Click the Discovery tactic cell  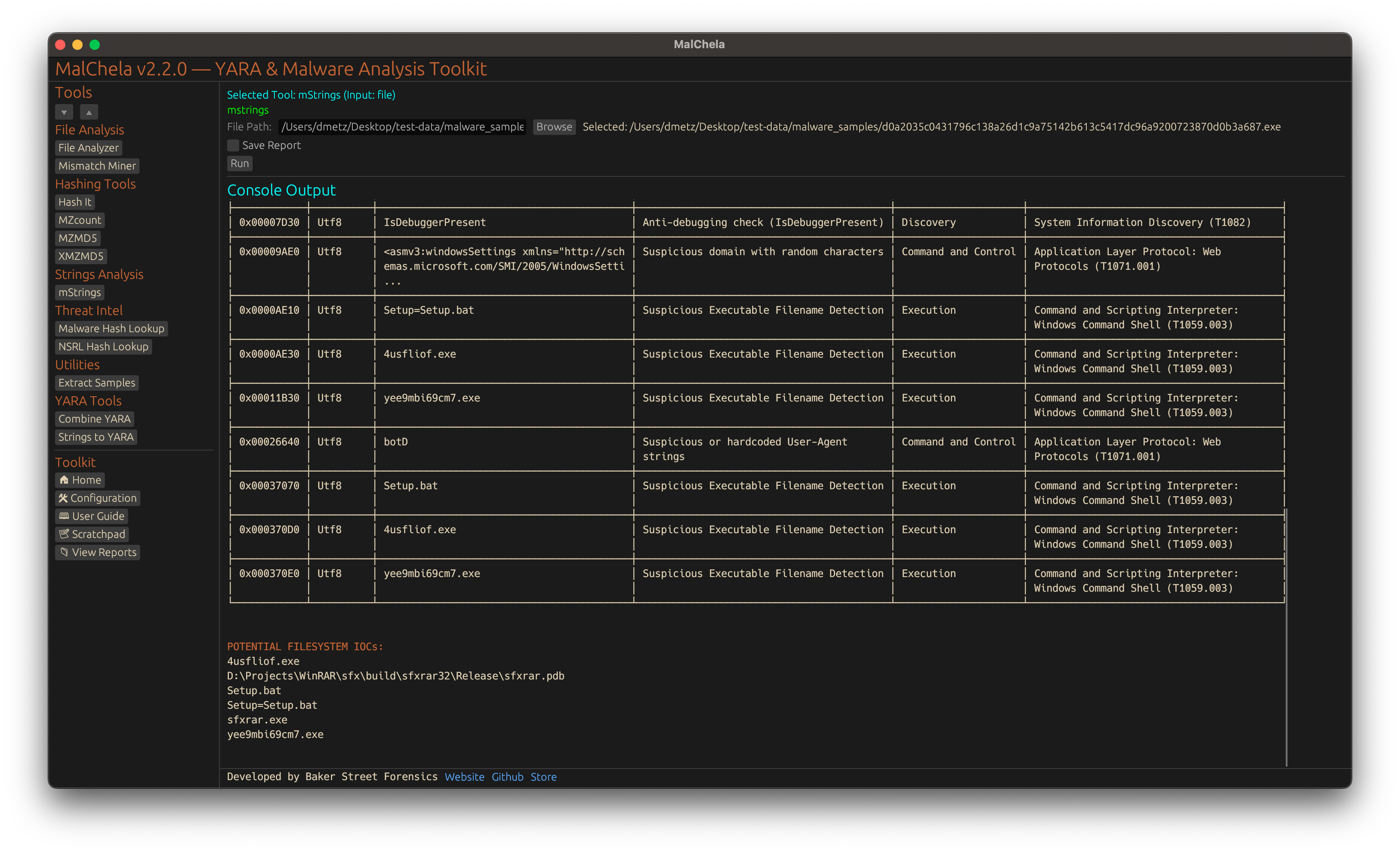(x=928, y=222)
